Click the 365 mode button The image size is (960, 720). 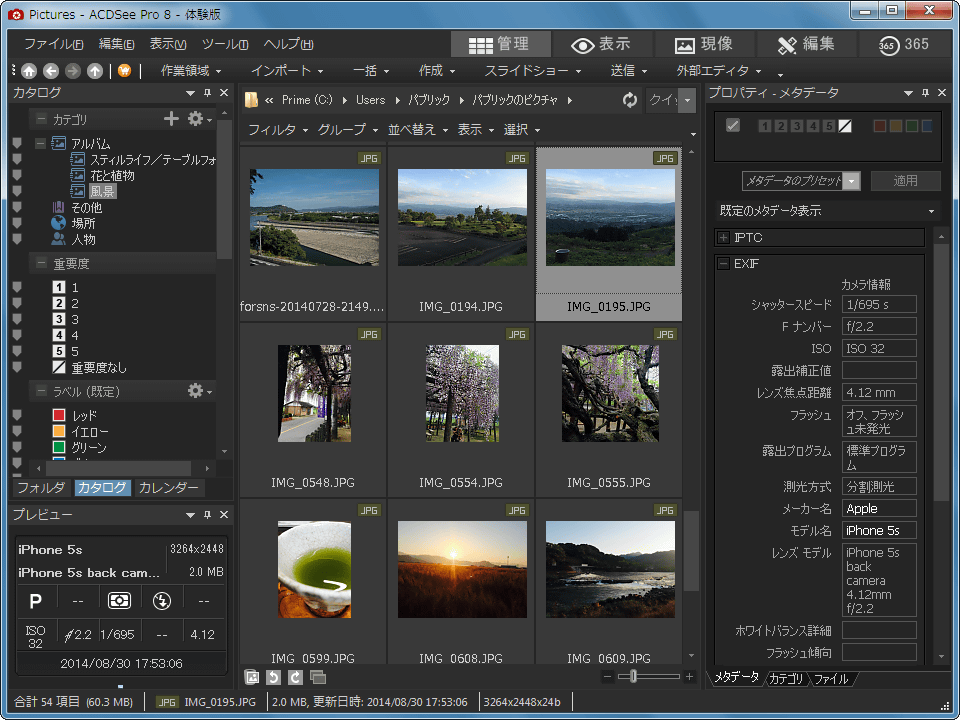[x=903, y=44]
